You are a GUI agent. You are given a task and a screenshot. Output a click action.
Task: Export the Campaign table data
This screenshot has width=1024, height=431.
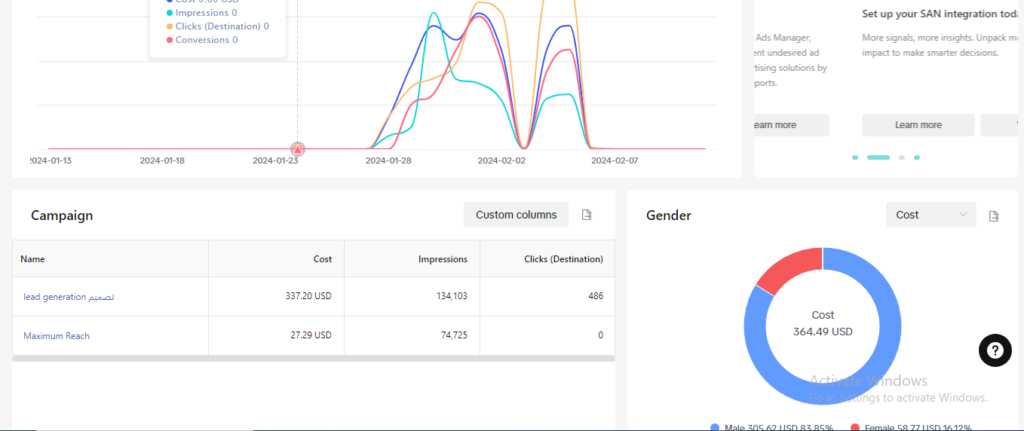(x=587, y=215)
